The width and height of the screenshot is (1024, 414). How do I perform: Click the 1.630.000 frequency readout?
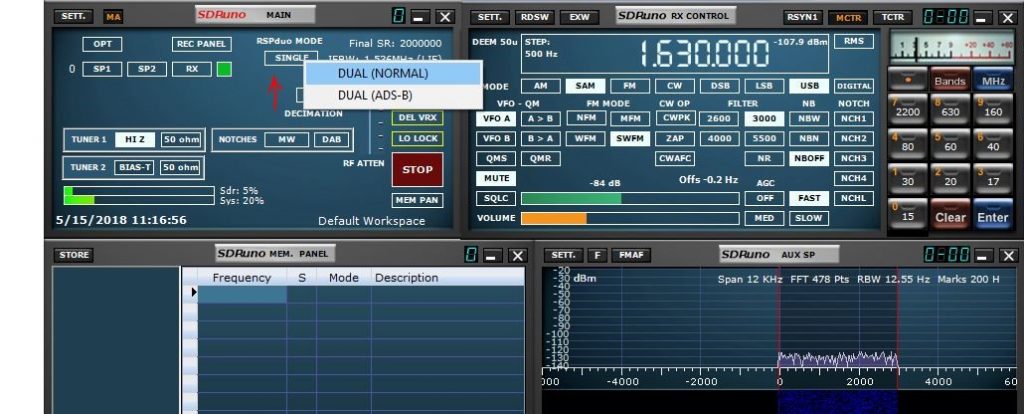704,54
